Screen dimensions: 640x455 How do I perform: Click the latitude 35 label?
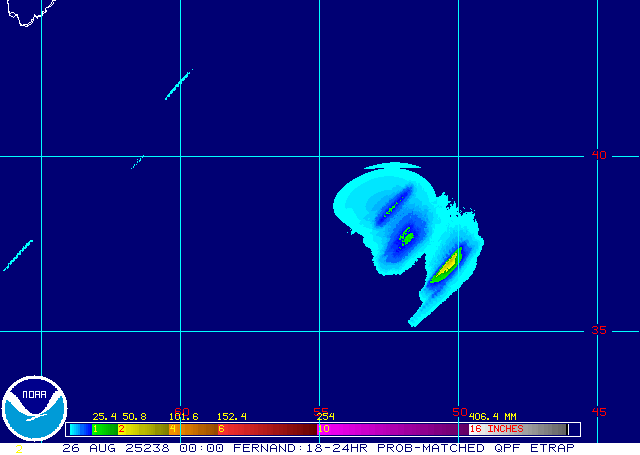pyautogui.click(x=598, y=330)
